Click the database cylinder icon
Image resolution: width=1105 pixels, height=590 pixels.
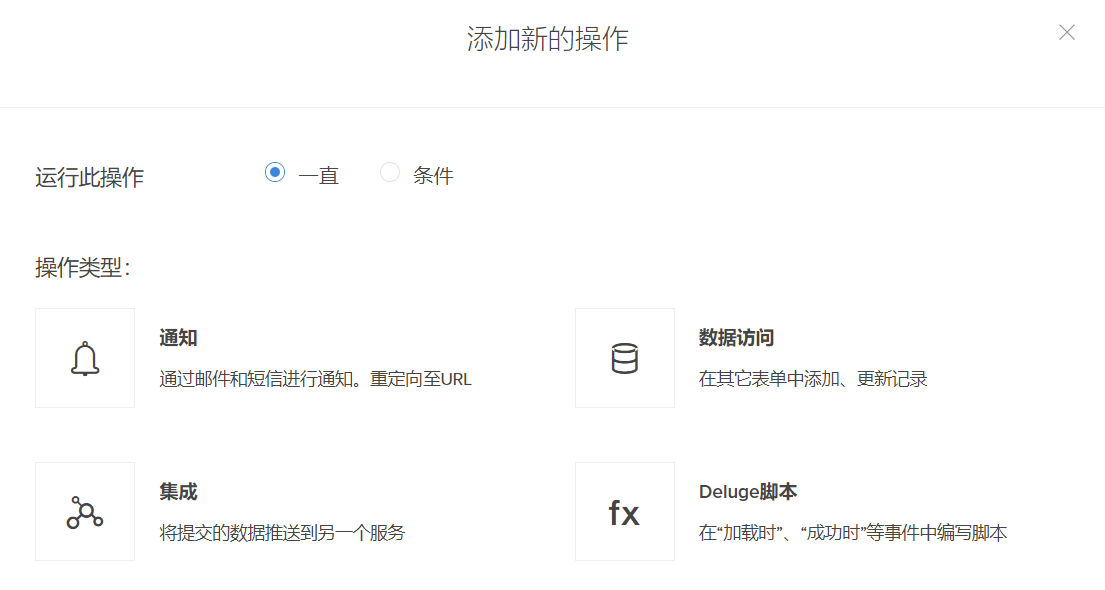coord(624,358)
